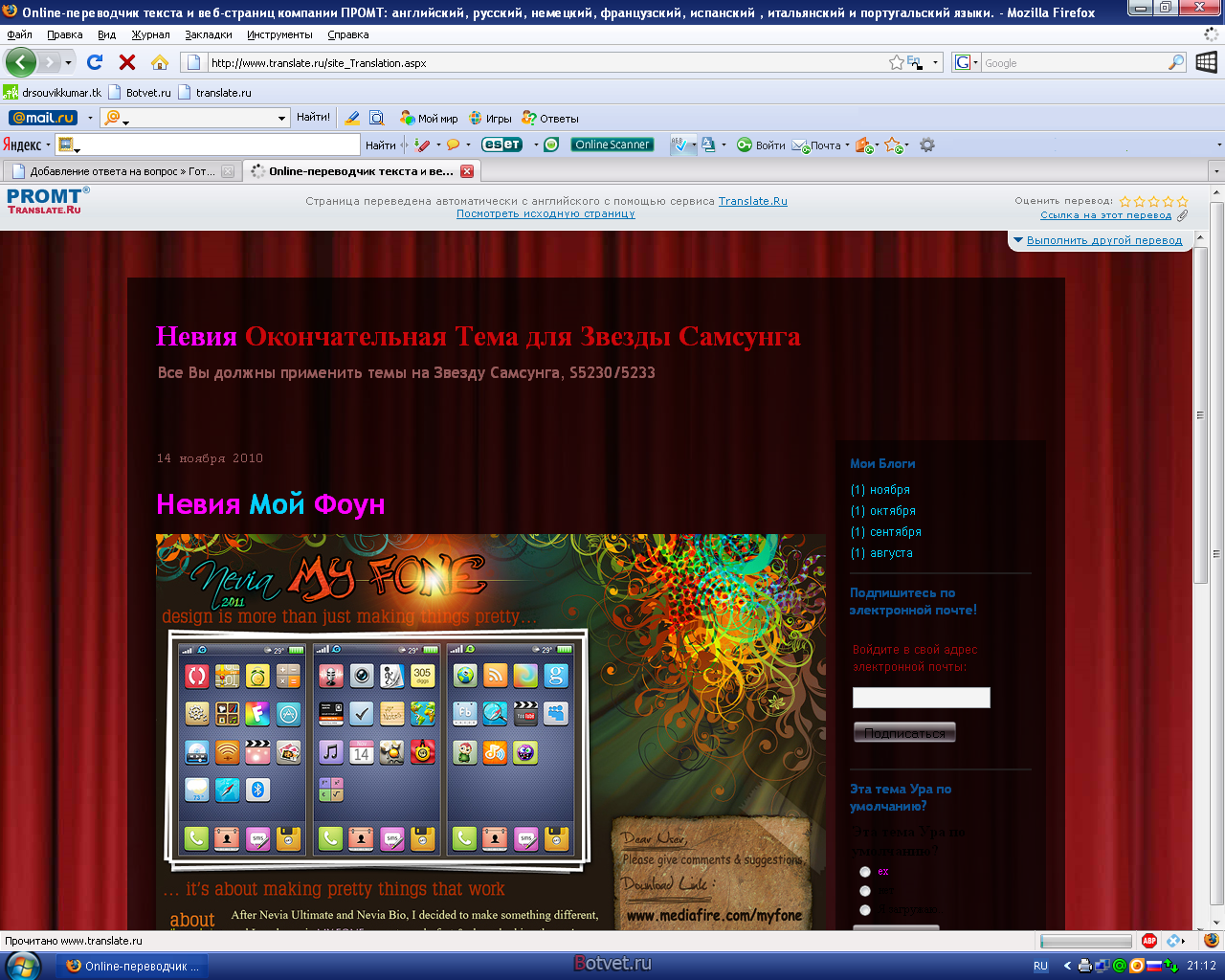This screenshot has height=980, width=1225.
Task: Open the Home page icon
Action: coord(160,62)
